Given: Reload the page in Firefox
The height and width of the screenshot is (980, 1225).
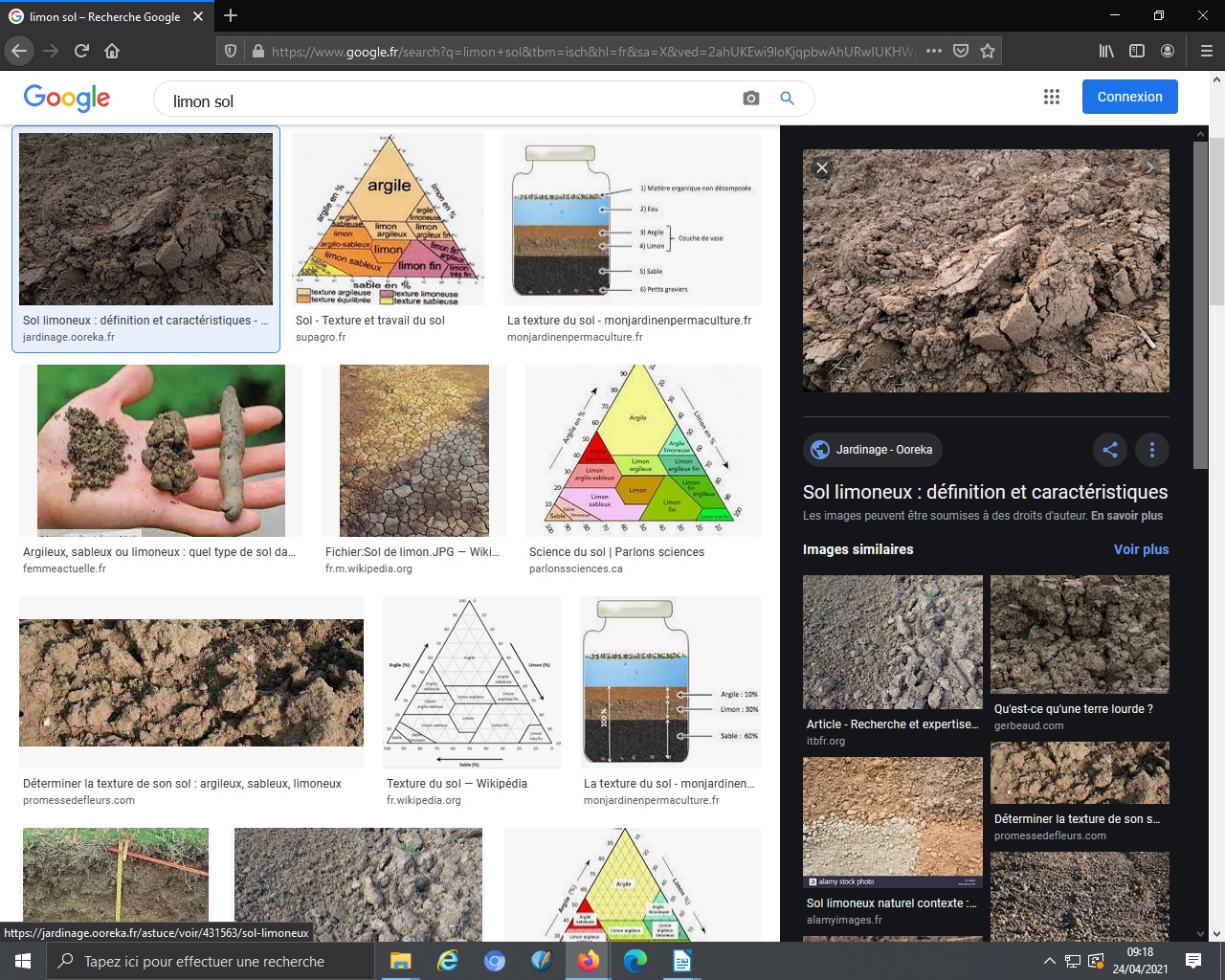Looking at the screenshot, I should coord(81,51).
